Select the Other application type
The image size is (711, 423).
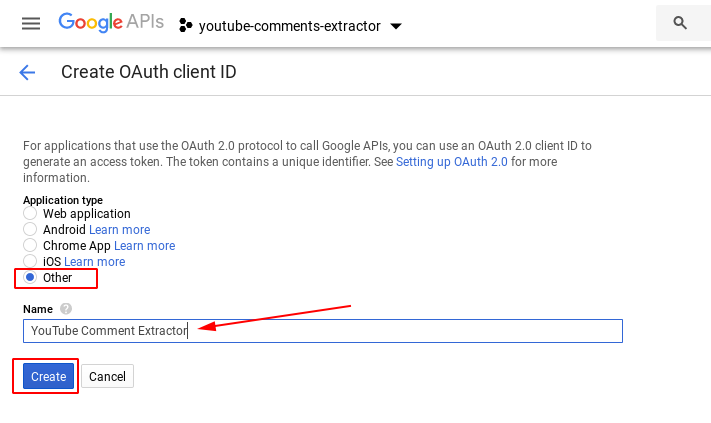(x=30, y=278)
